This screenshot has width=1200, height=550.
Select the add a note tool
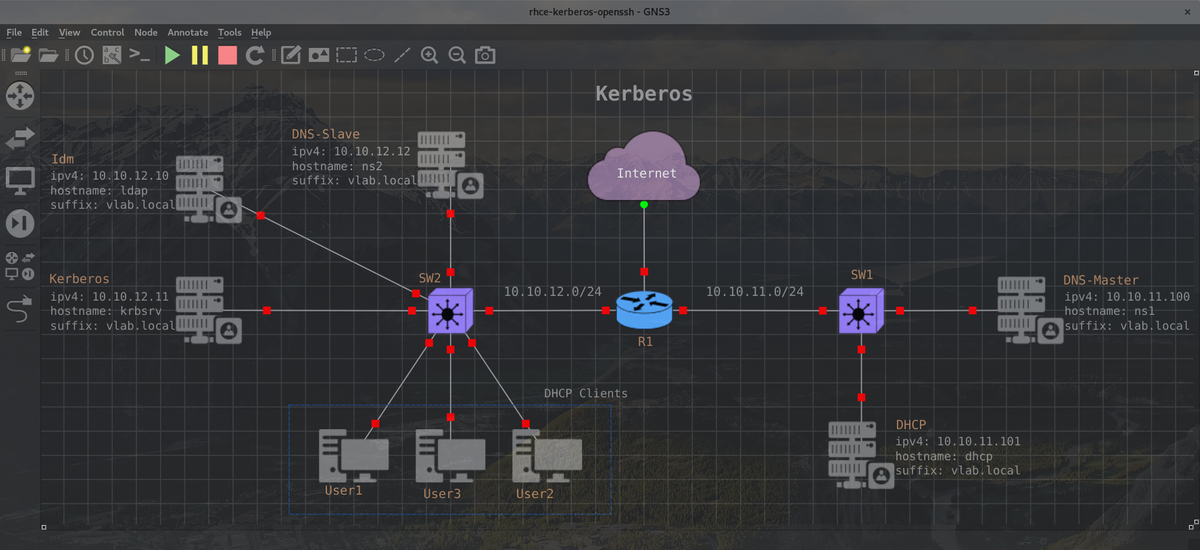click(291, 55)
